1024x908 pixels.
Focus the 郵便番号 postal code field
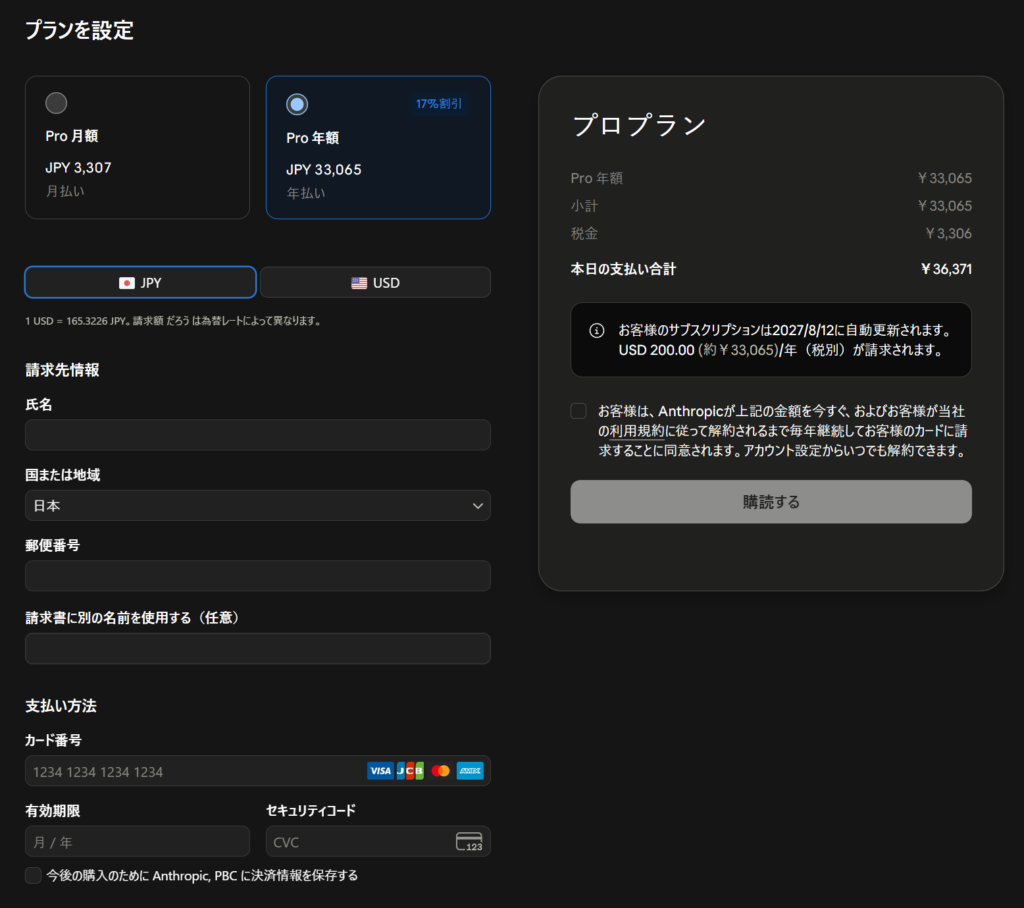pos(258,576)
